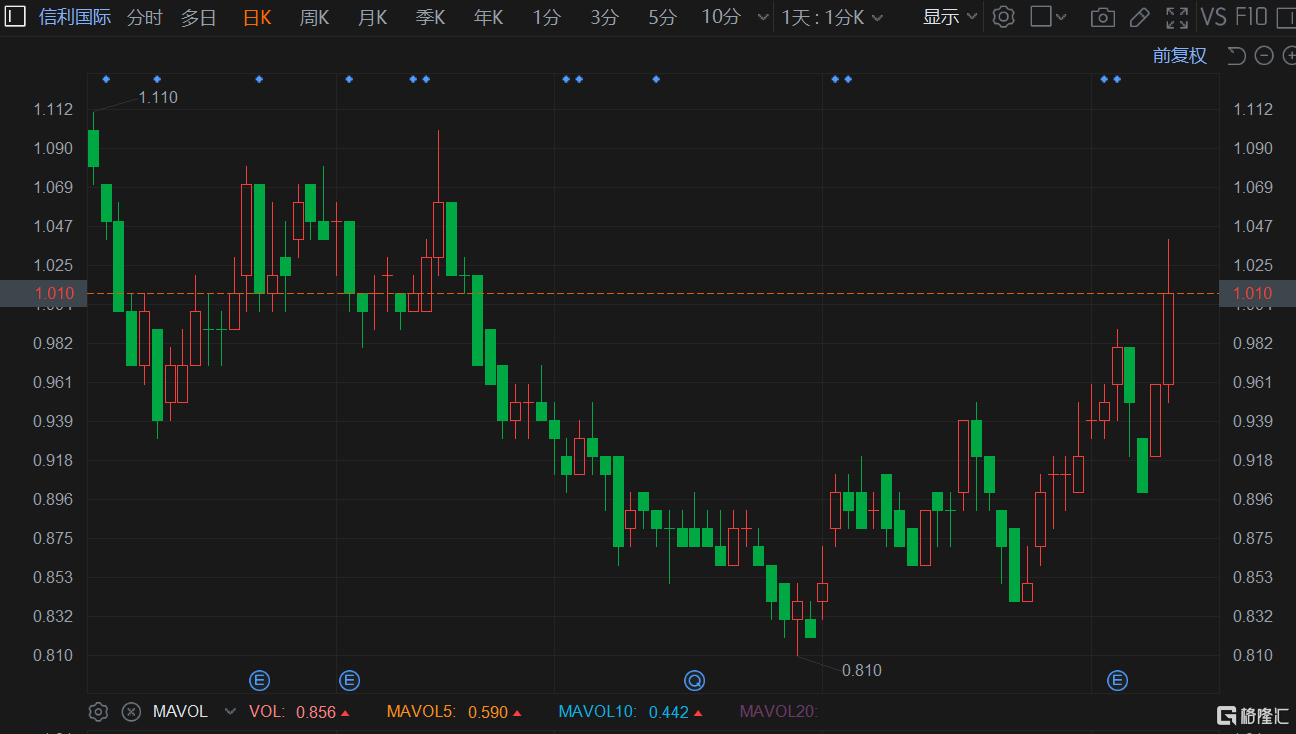Switch to the 周K weekly tab
Screen dimensions: 1296x734
point(314,16)
